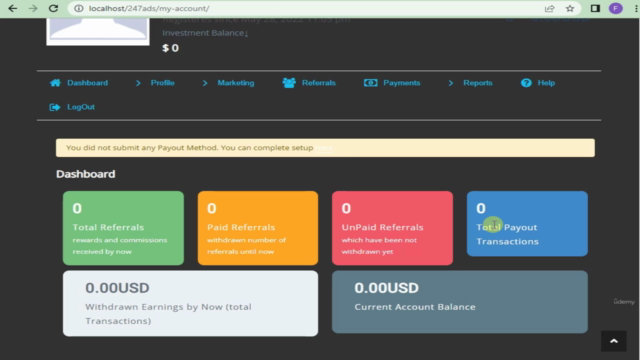Click the blue Total Payout Transactions card
640x360 pixels.
(x=527, y=224)
